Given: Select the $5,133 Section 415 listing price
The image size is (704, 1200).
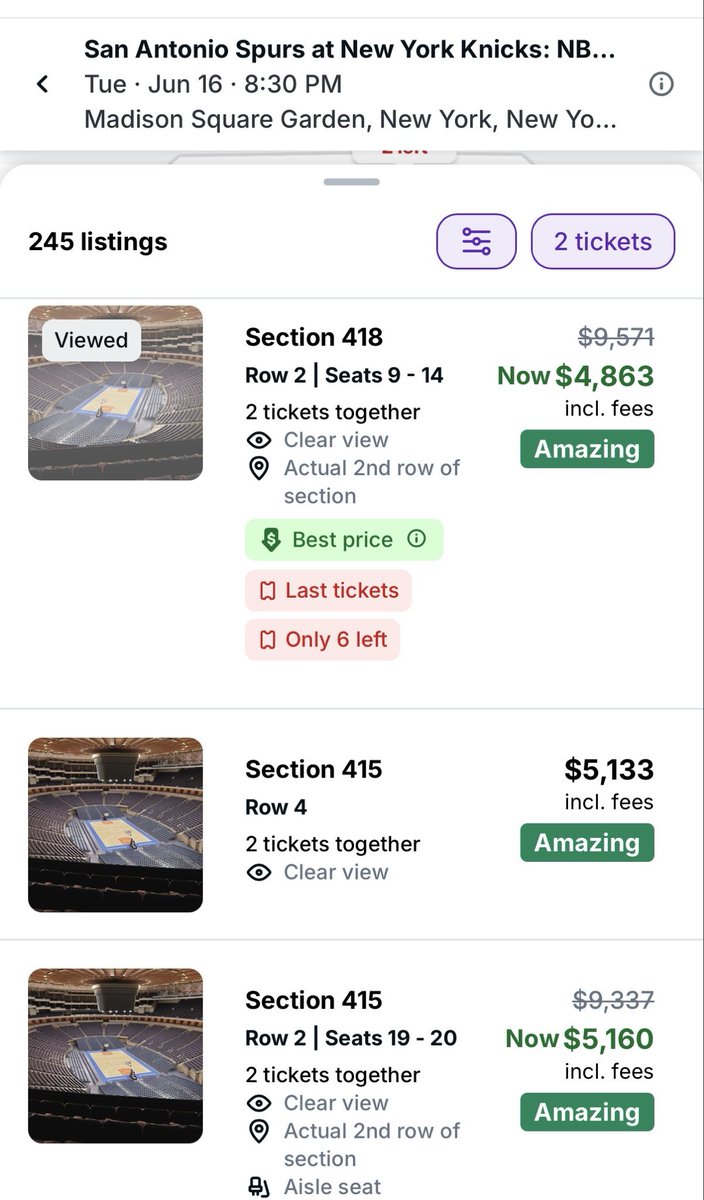Looking at the screenshot, I should [x=609, y=769].
